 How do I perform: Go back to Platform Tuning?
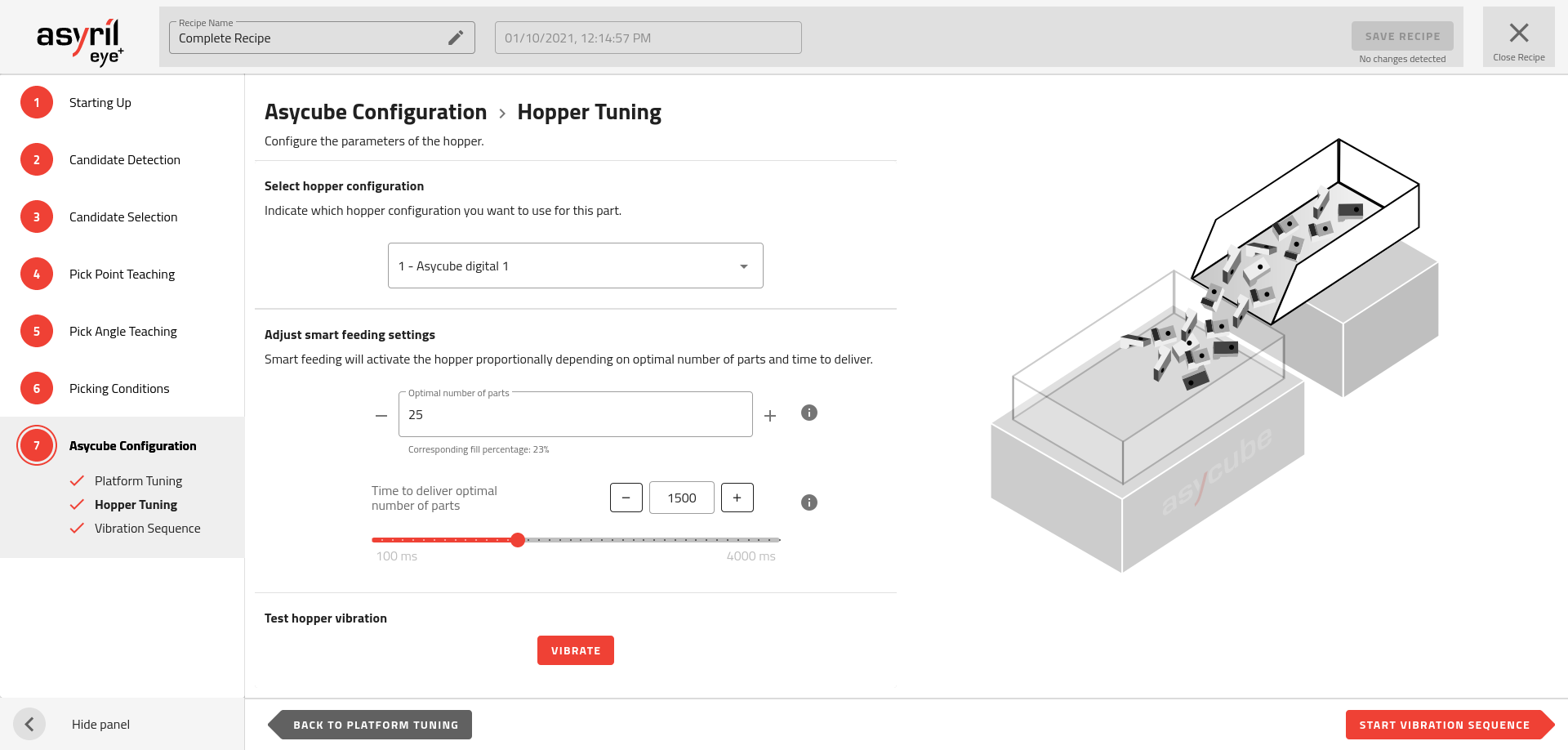375,725
